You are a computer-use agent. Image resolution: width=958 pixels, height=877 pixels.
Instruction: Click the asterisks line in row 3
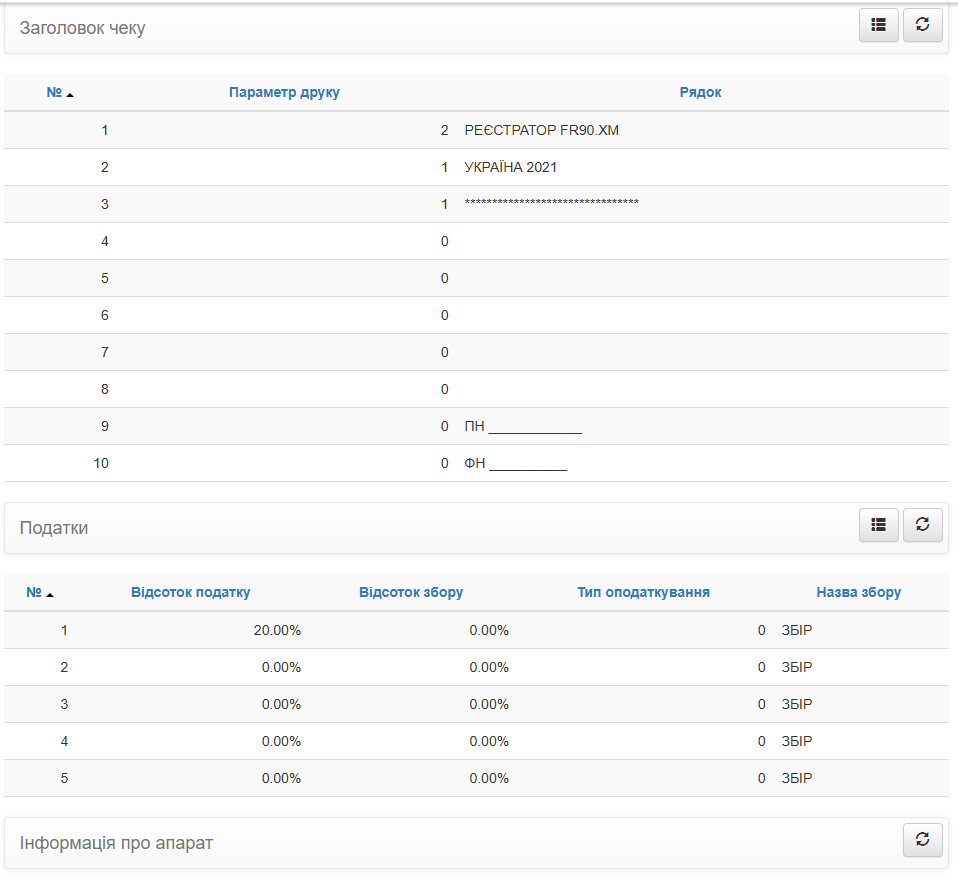pyautogui.click(x=552, y=203)
